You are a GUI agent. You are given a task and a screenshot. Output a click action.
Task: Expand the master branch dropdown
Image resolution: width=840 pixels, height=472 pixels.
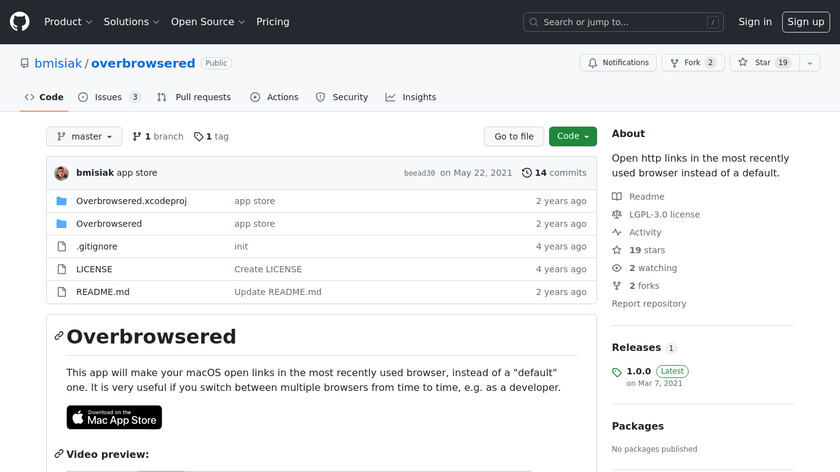(x=84, y=137)
